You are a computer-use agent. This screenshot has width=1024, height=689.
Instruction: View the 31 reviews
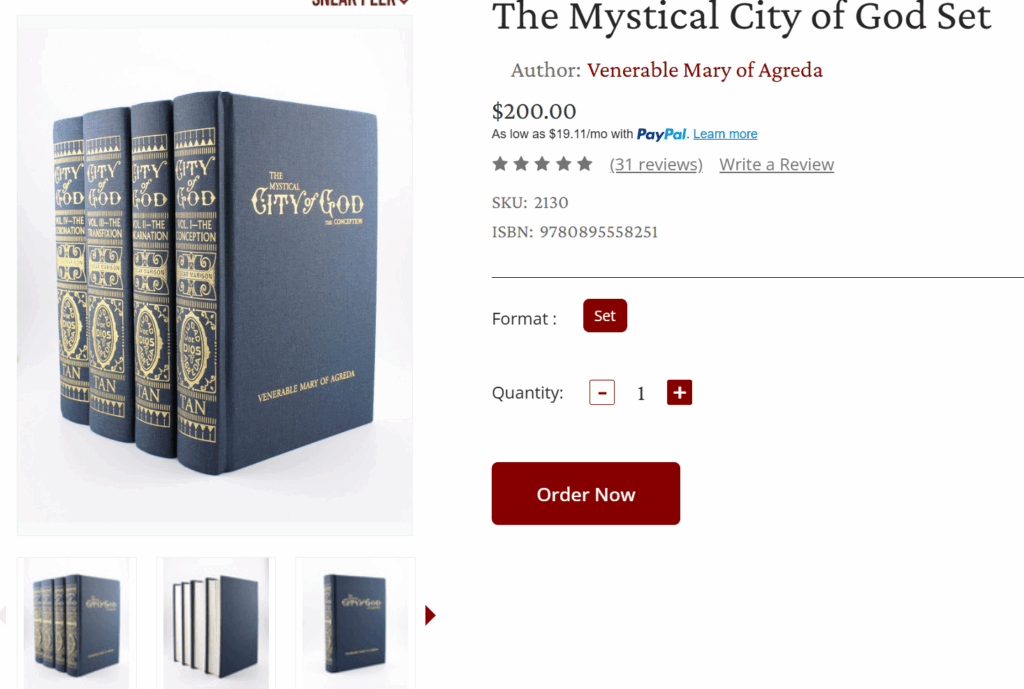(x=656, y=165)
